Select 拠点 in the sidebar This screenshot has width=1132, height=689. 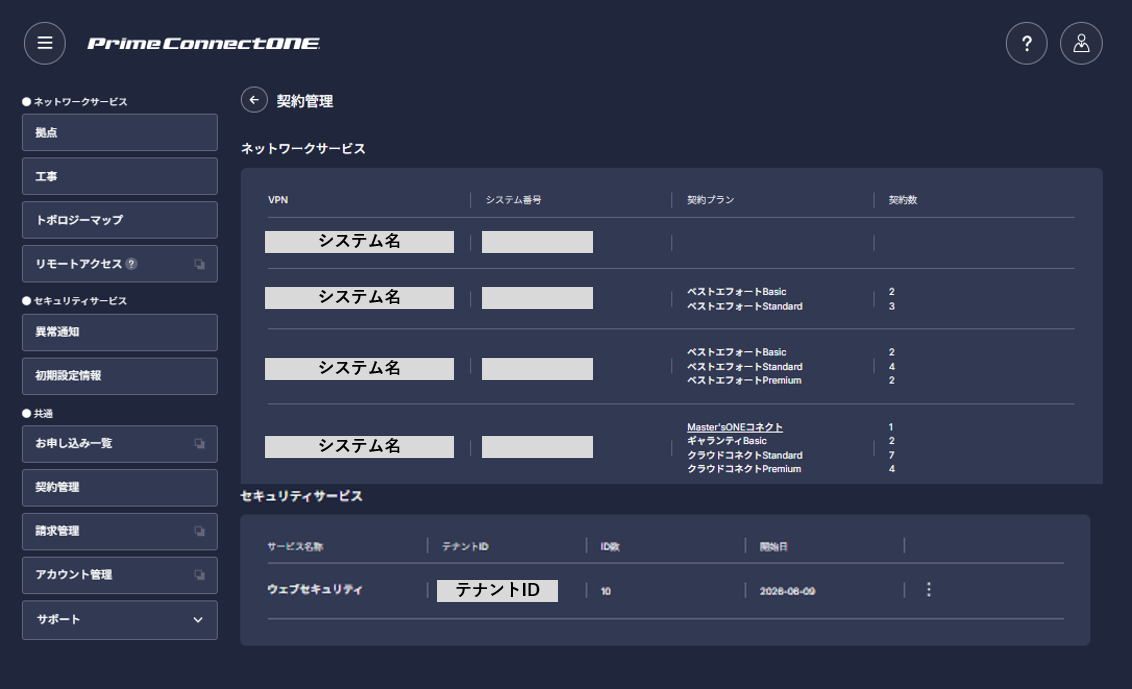pos(120,132)
